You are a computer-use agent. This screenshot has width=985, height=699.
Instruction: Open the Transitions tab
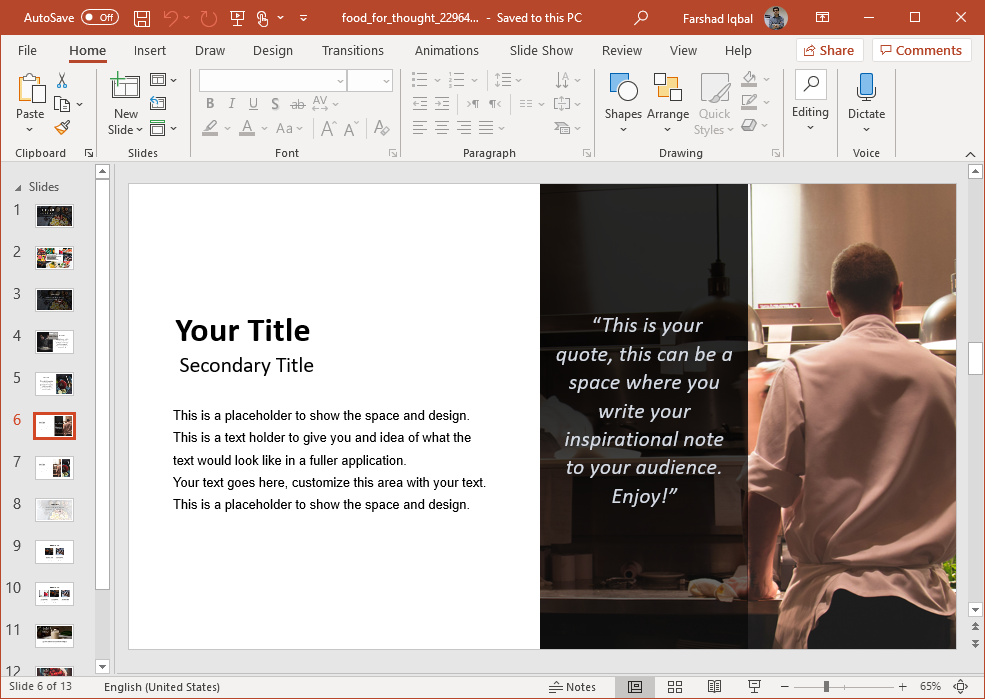click(352, 50)
